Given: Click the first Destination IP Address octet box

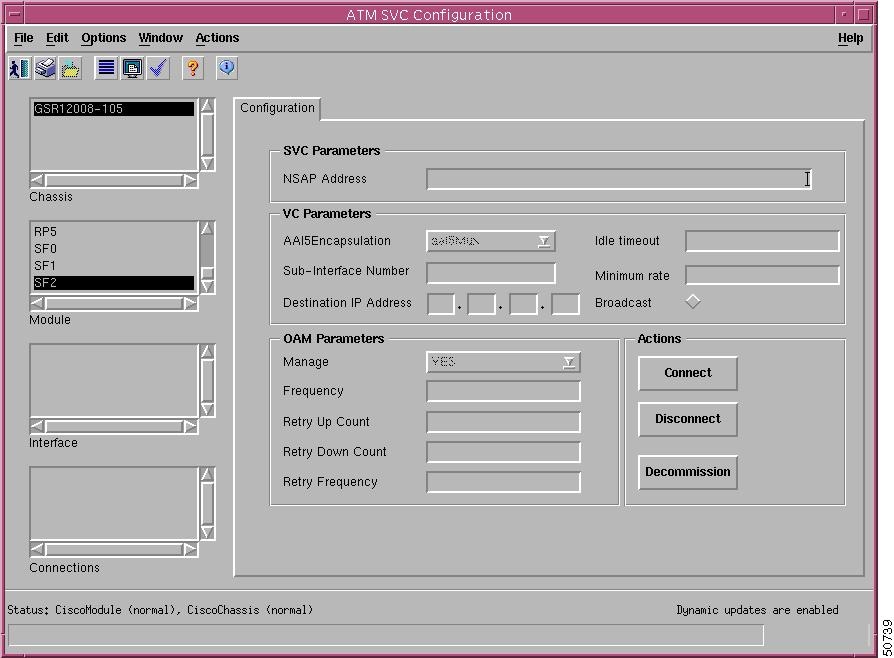Looking at the screenshot, I should [x=441, y=304].
